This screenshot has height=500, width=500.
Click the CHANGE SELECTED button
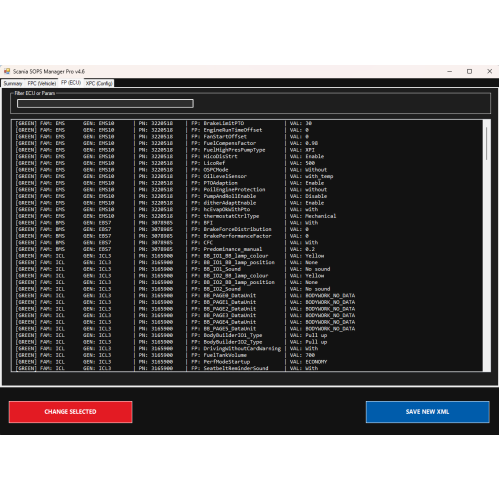pyautogui.click(x=70, y=412)
